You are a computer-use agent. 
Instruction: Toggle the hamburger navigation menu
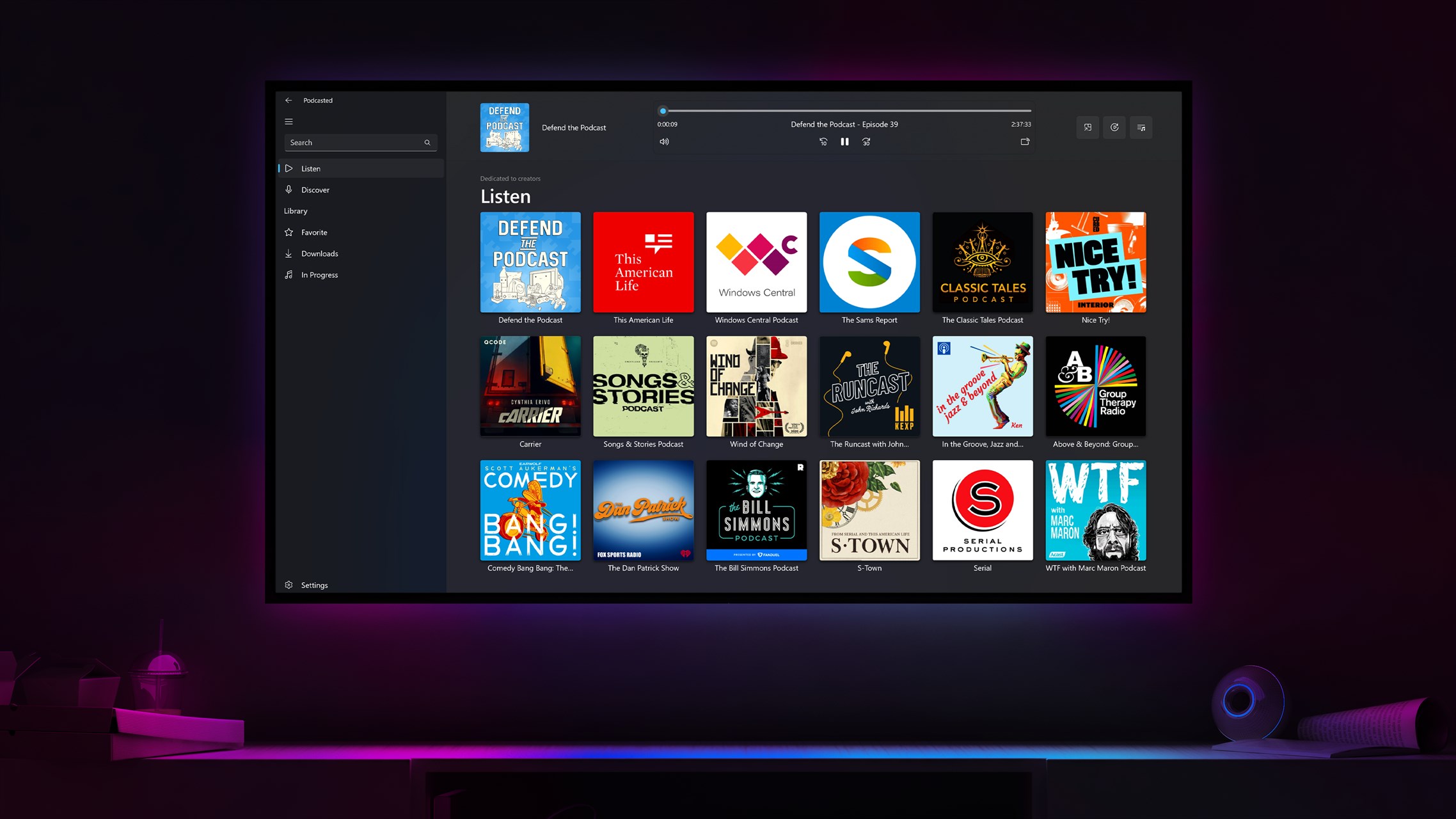[289, 122]
